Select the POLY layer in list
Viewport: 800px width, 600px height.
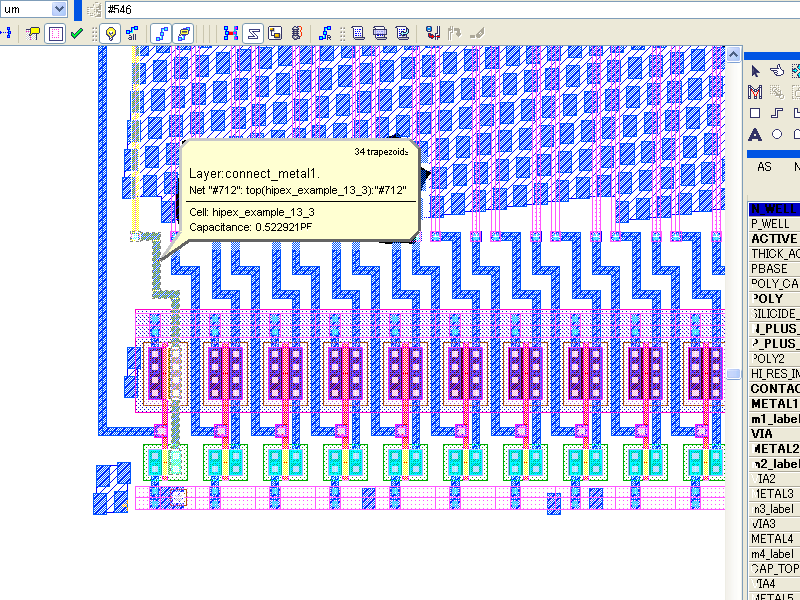774,299
